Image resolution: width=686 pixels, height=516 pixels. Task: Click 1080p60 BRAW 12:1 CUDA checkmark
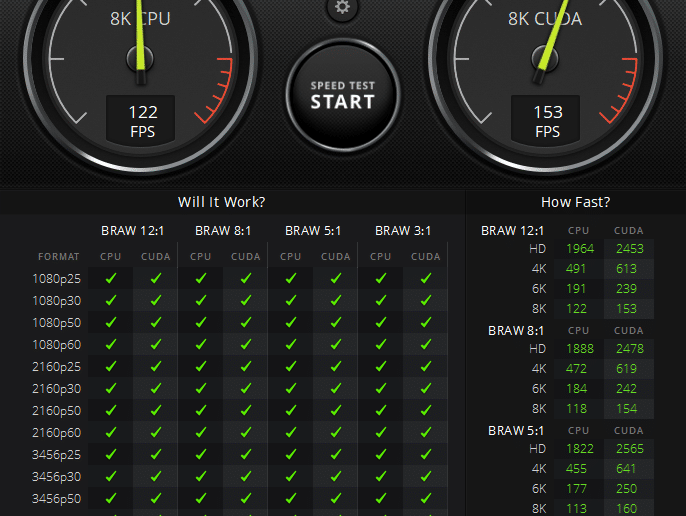point(156,344)
